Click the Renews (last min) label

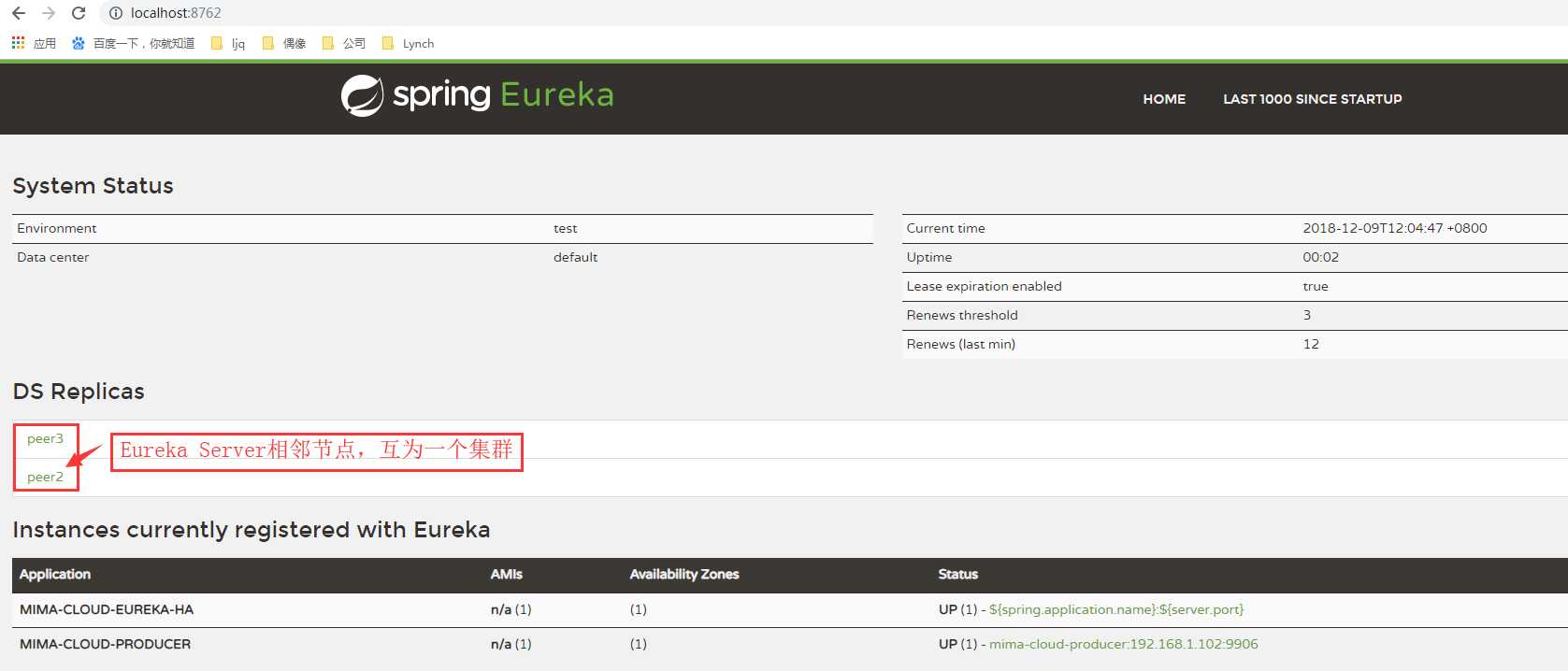(960, 344)
